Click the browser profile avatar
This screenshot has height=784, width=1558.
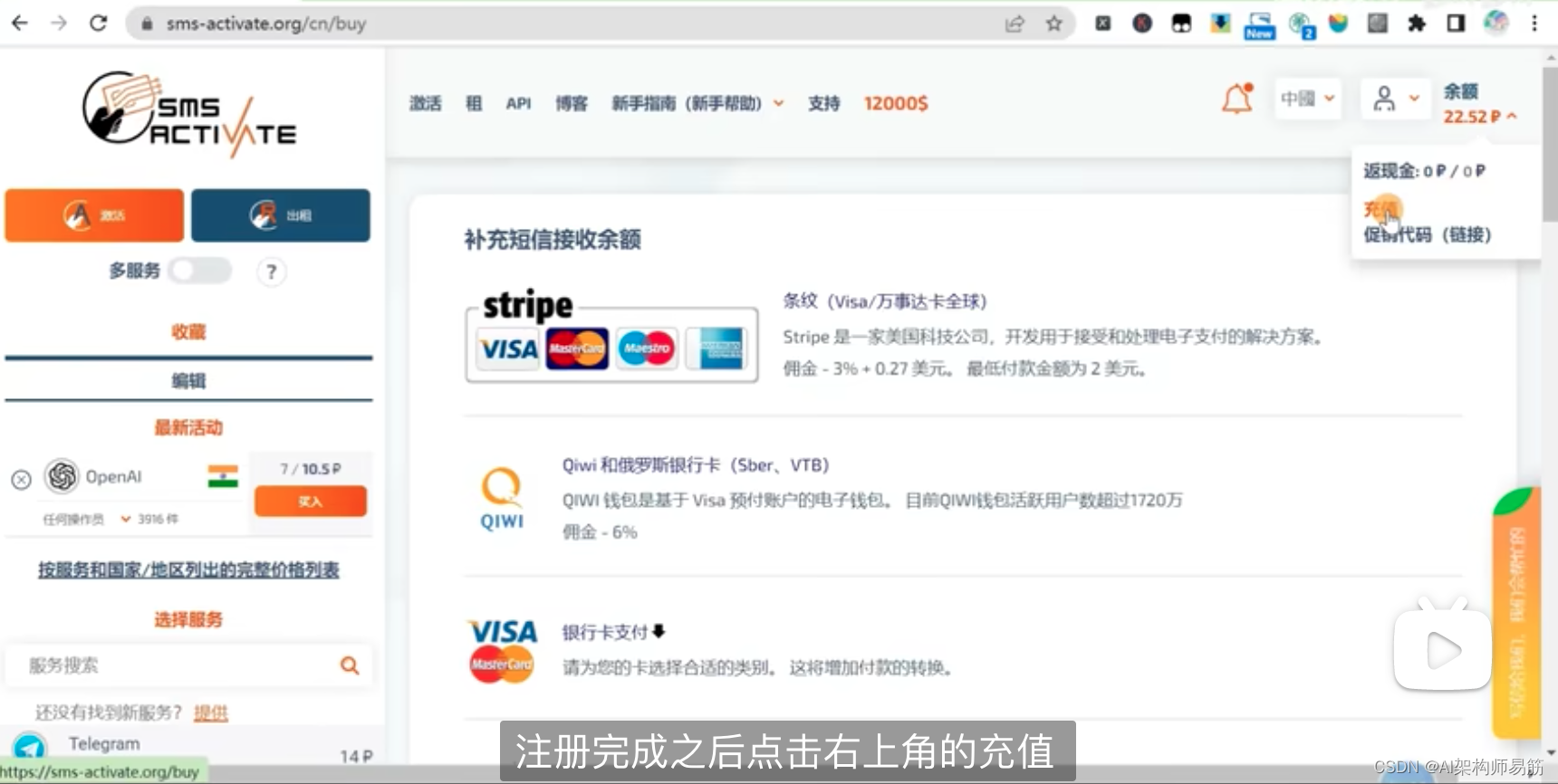(x=1495, y=23)
